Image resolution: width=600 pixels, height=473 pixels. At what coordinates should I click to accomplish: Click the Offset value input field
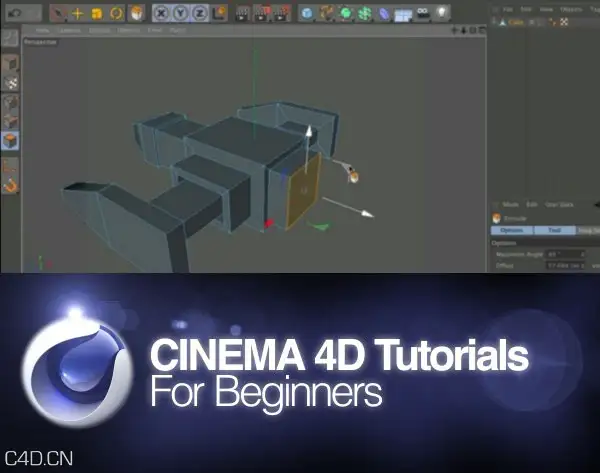tap(564, 266)
